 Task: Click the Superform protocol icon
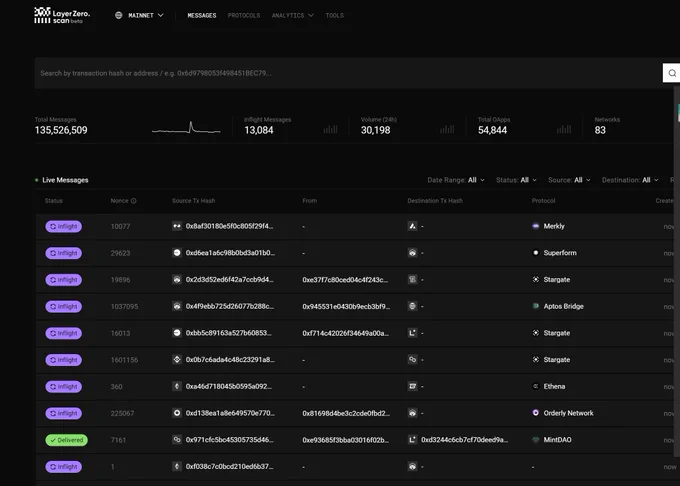[536, 253]
